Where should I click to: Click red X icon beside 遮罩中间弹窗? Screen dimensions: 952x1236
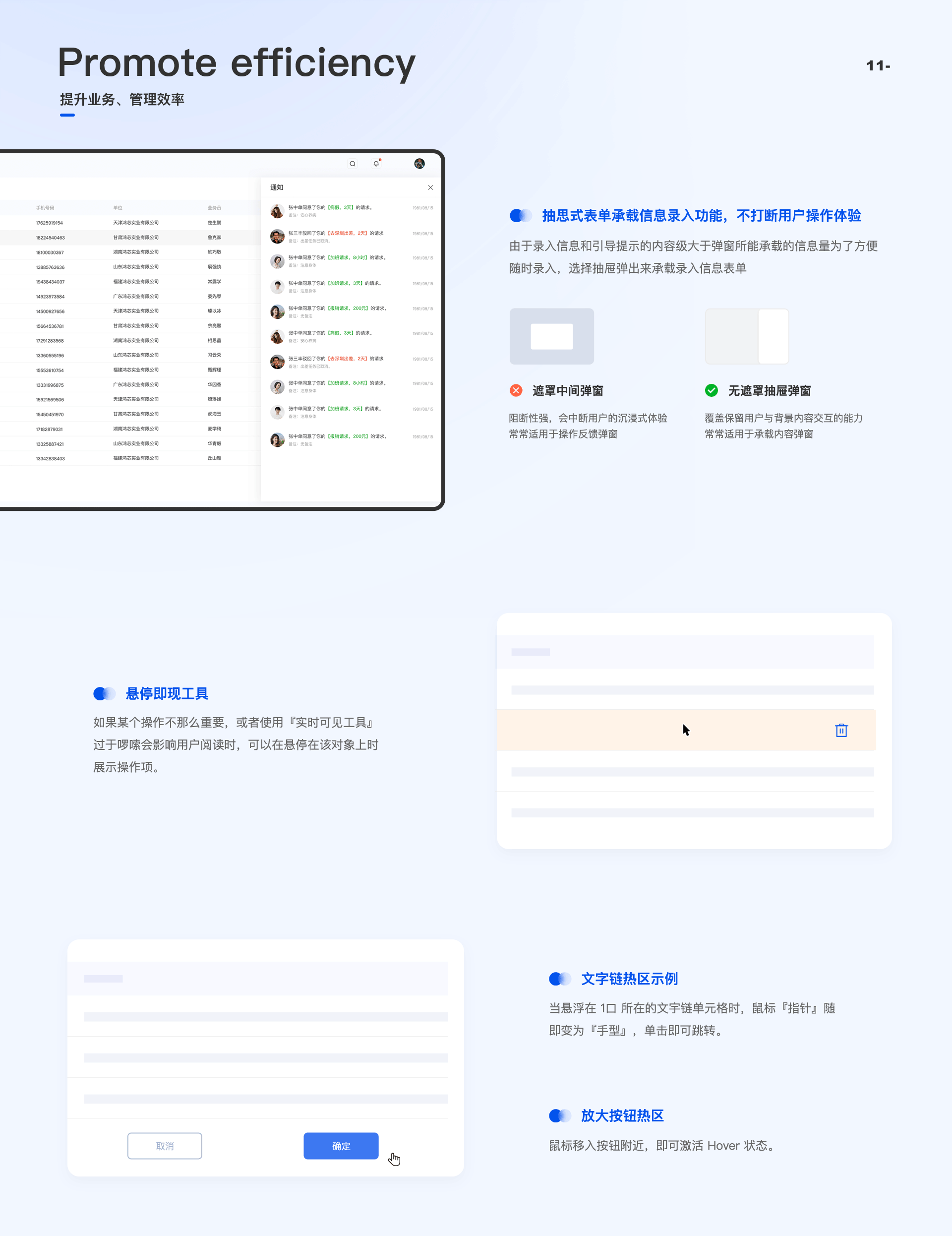coord(516,390)
